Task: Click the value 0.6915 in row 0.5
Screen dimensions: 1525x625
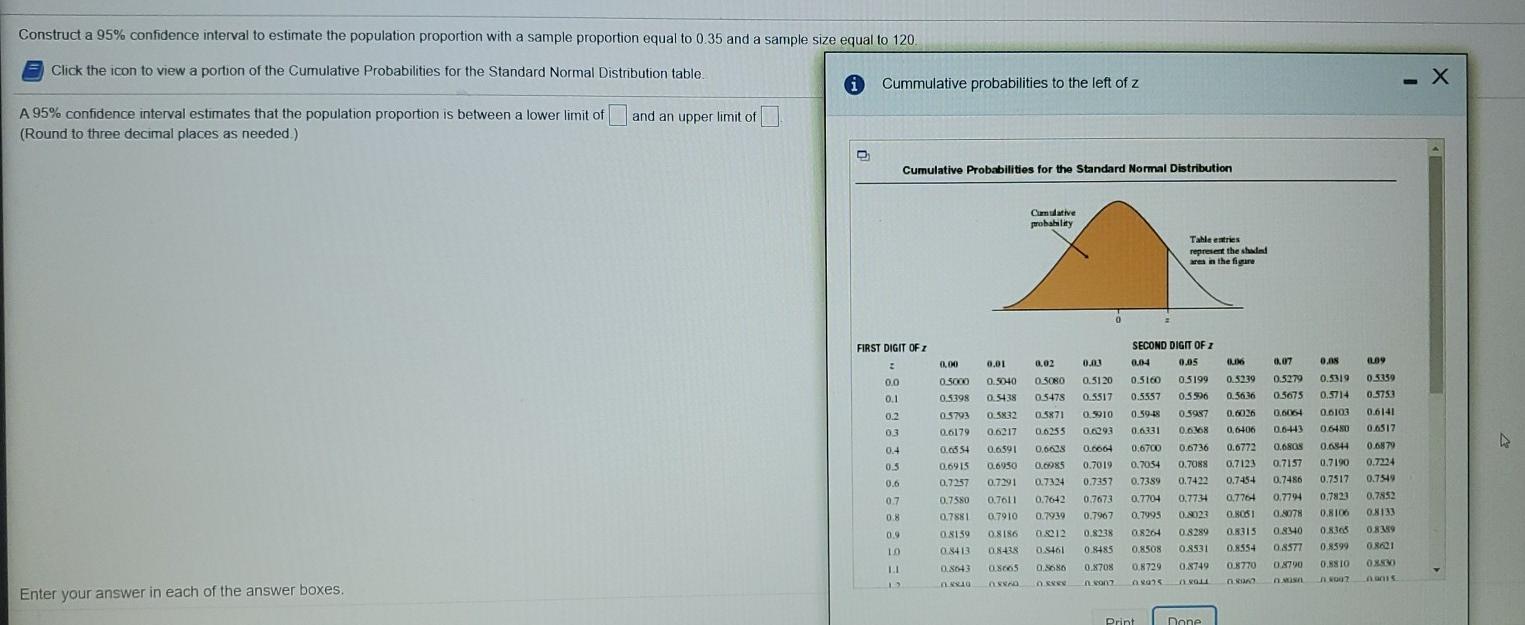Action: pos(955,467)
